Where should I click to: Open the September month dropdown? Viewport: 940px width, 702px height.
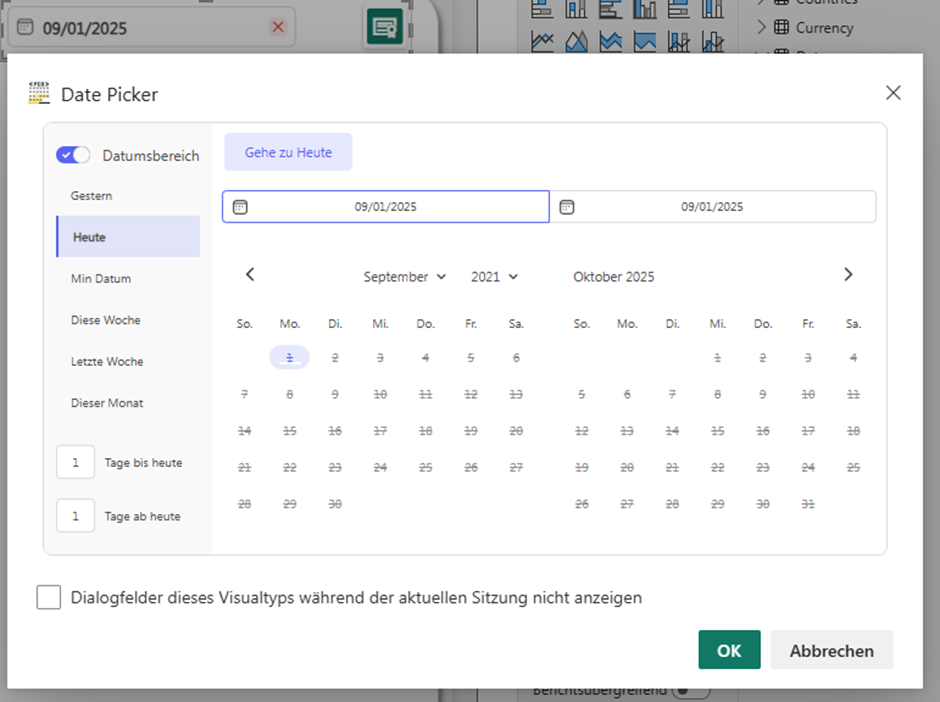(405, 277)
